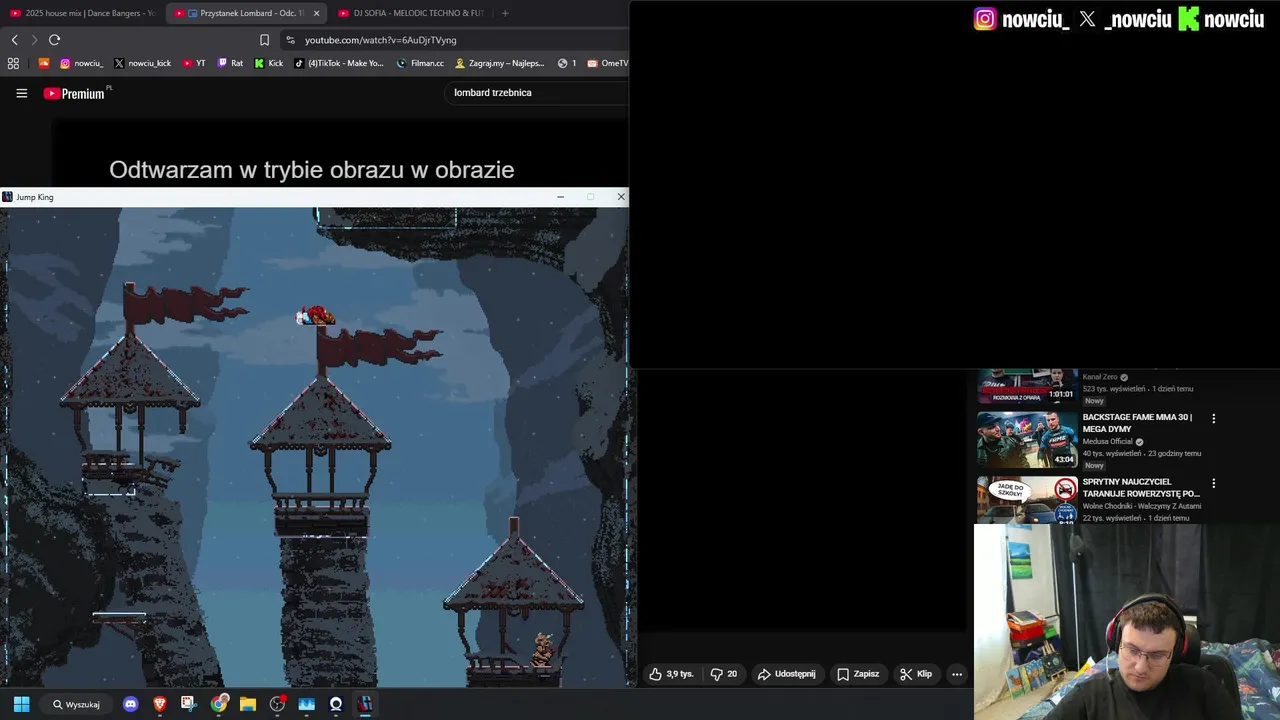
Task: Open the TikTok - Make Yo... bookmark
Action: click(339, 63)
